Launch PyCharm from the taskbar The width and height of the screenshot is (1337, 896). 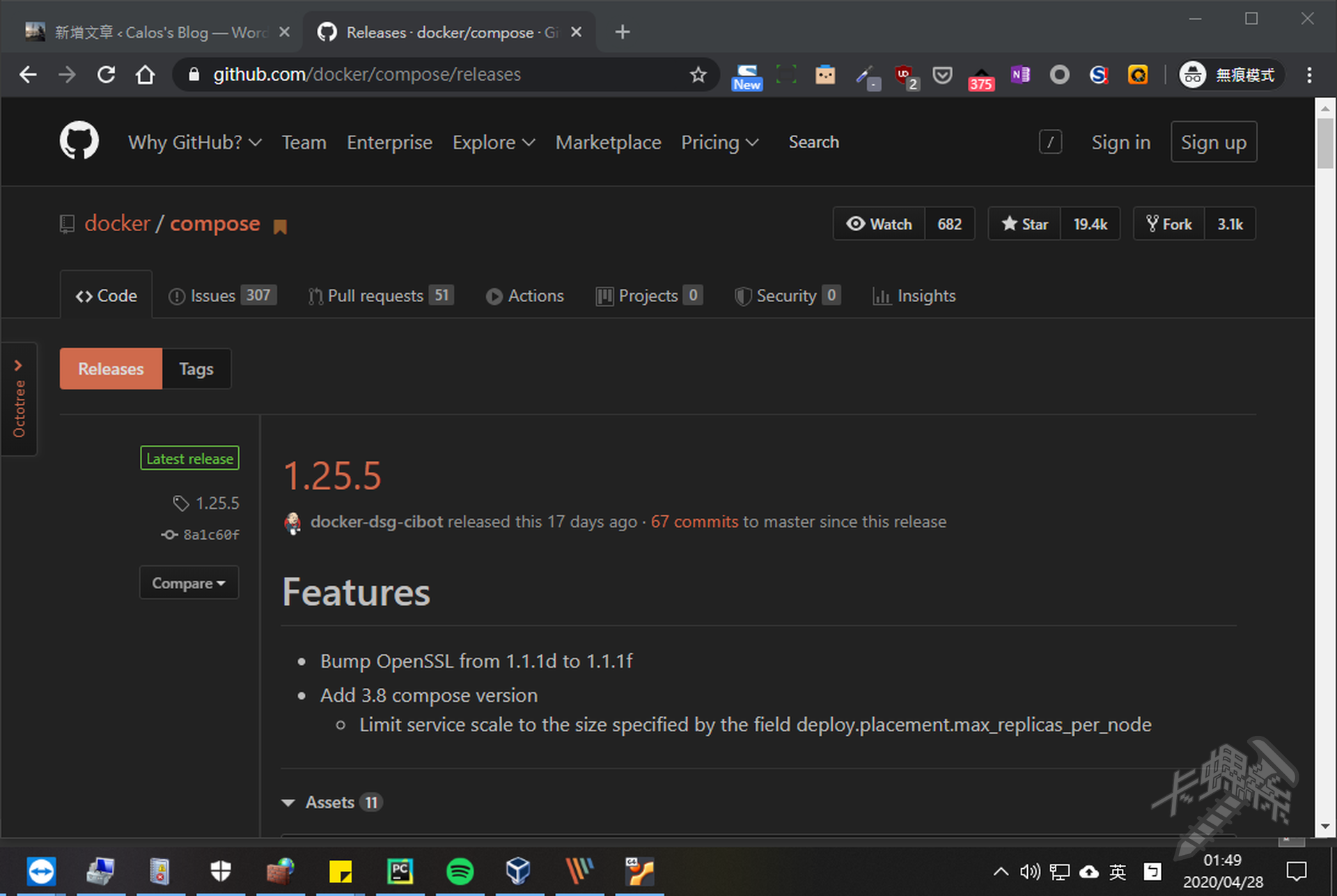(x=400, y=871)
